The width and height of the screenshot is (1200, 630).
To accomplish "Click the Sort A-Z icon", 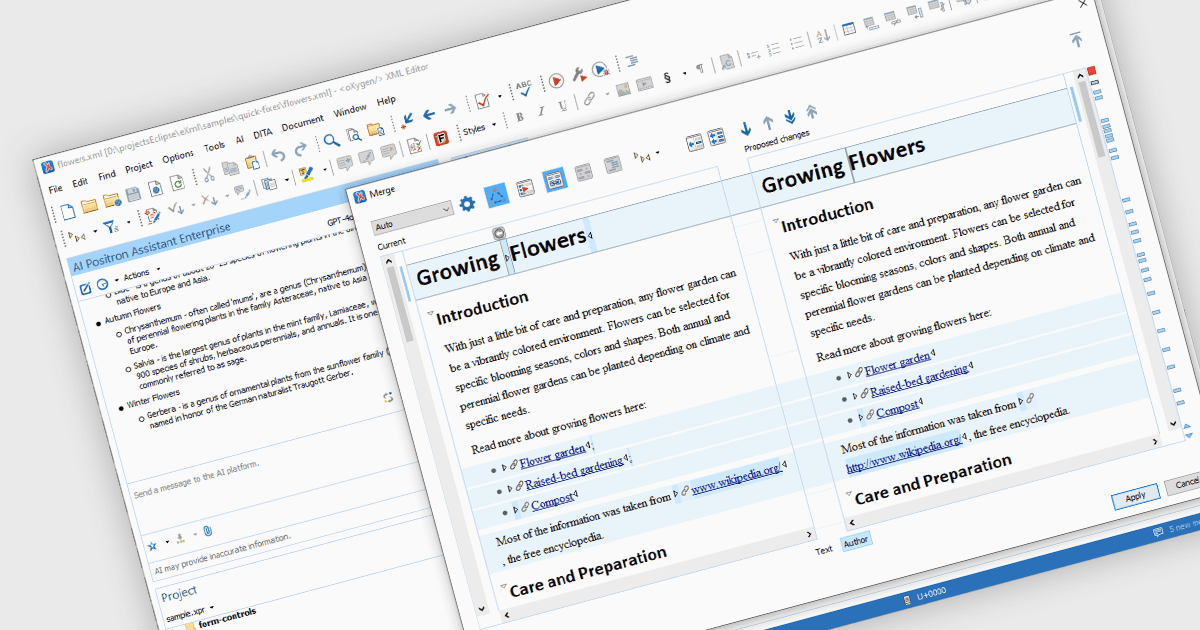I will coord(822,37).
